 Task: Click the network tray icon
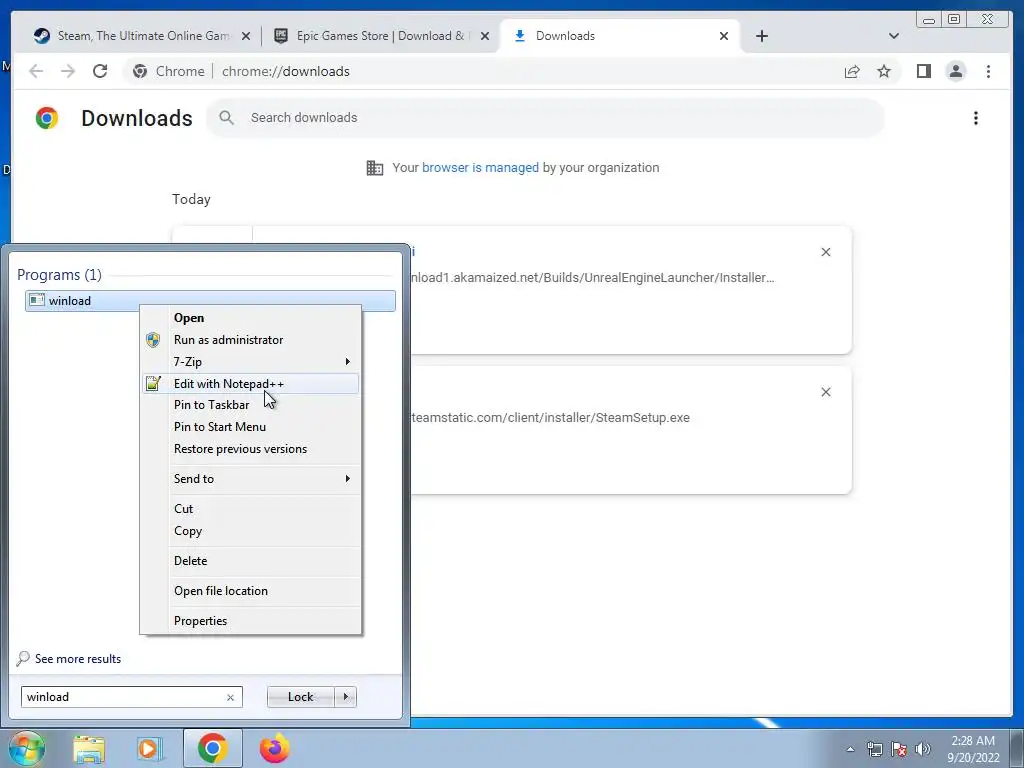(x=874, y=749)
